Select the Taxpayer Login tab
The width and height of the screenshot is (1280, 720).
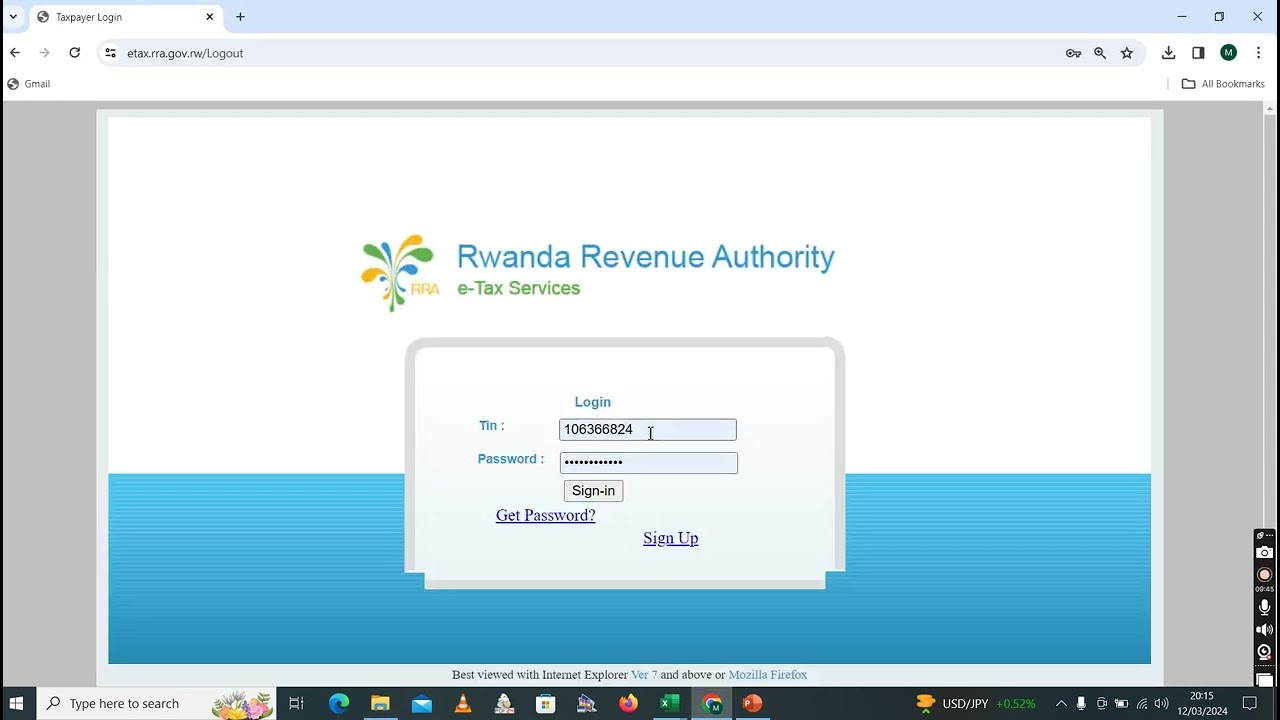click(125, 17)
